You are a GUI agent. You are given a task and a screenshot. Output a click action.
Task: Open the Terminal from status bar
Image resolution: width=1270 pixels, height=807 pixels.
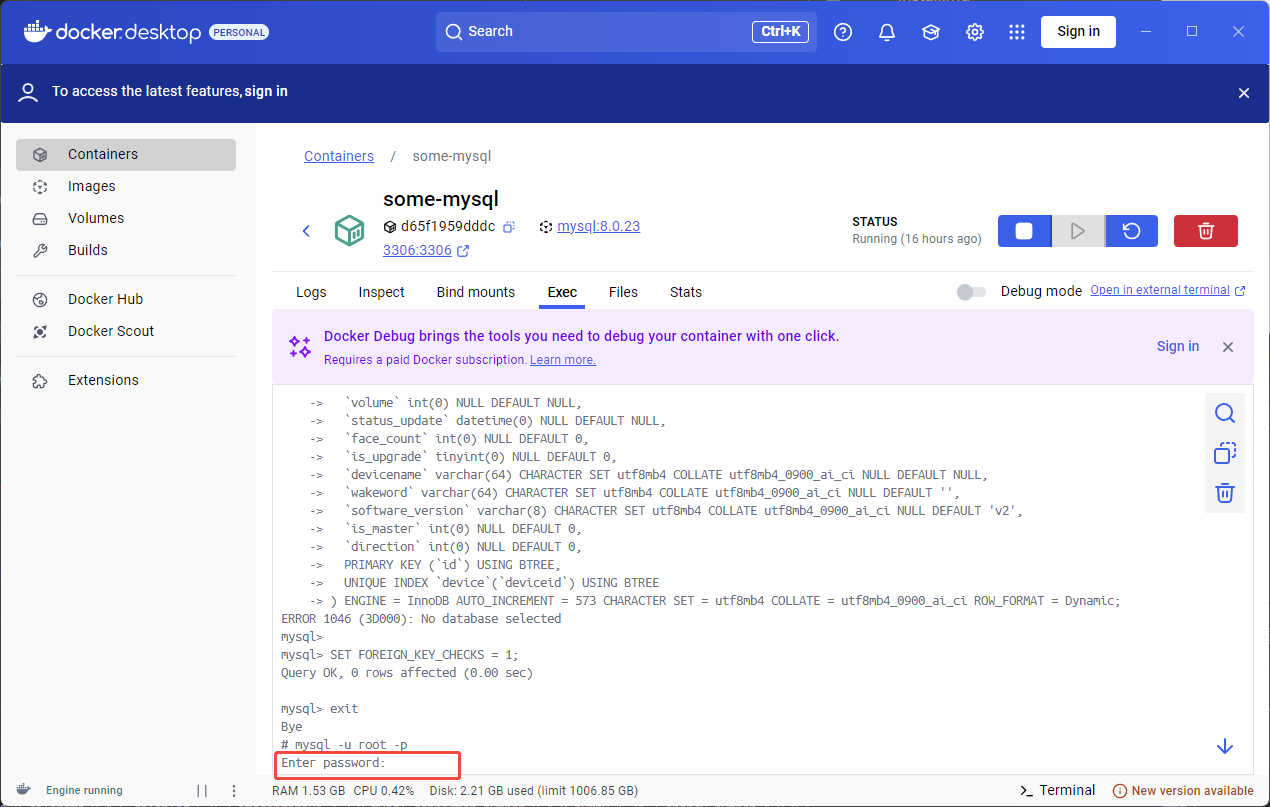point(1057,791)
